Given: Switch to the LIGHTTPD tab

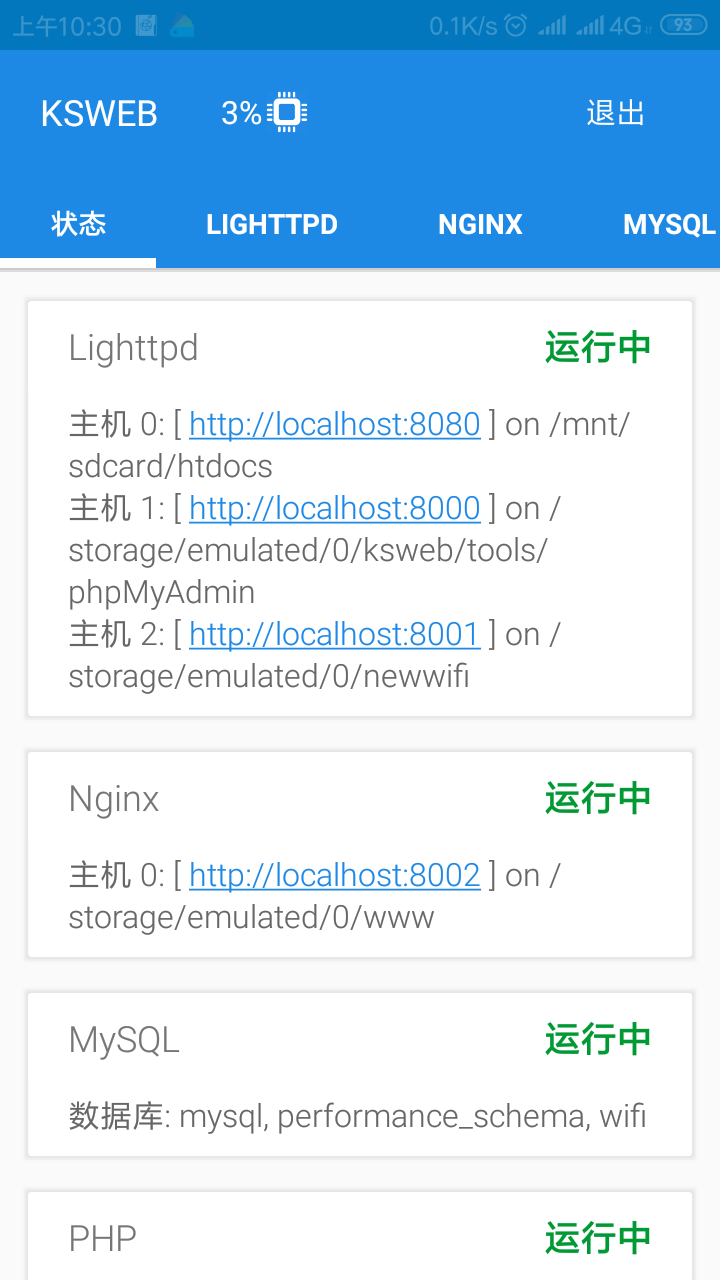Looking at the screenshot, I should pyautogui.click(x=272, y=224).
